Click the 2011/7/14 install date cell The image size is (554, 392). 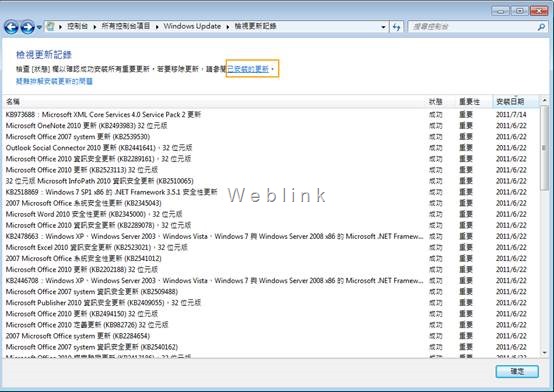point(511,115)
